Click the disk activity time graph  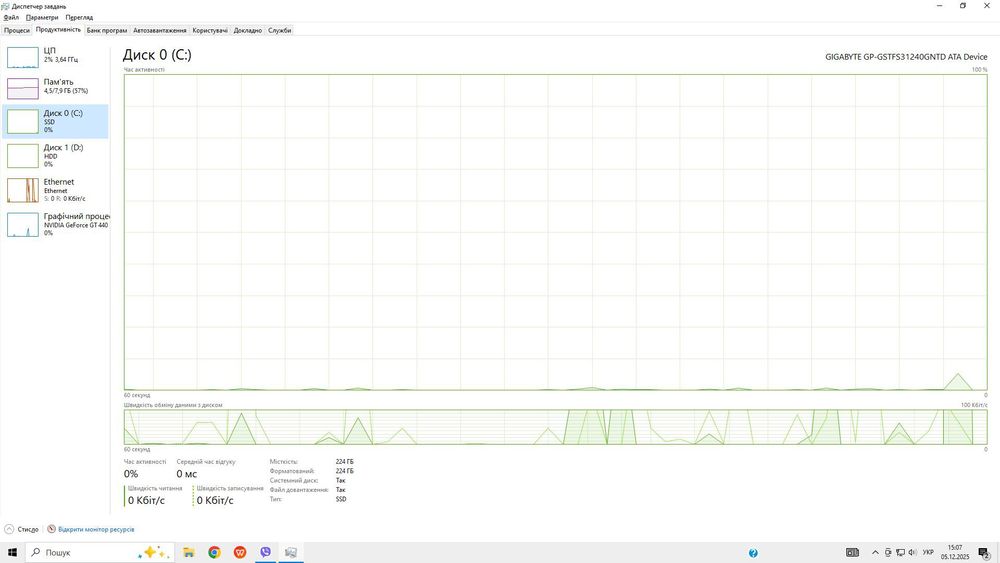click(555, 232)
